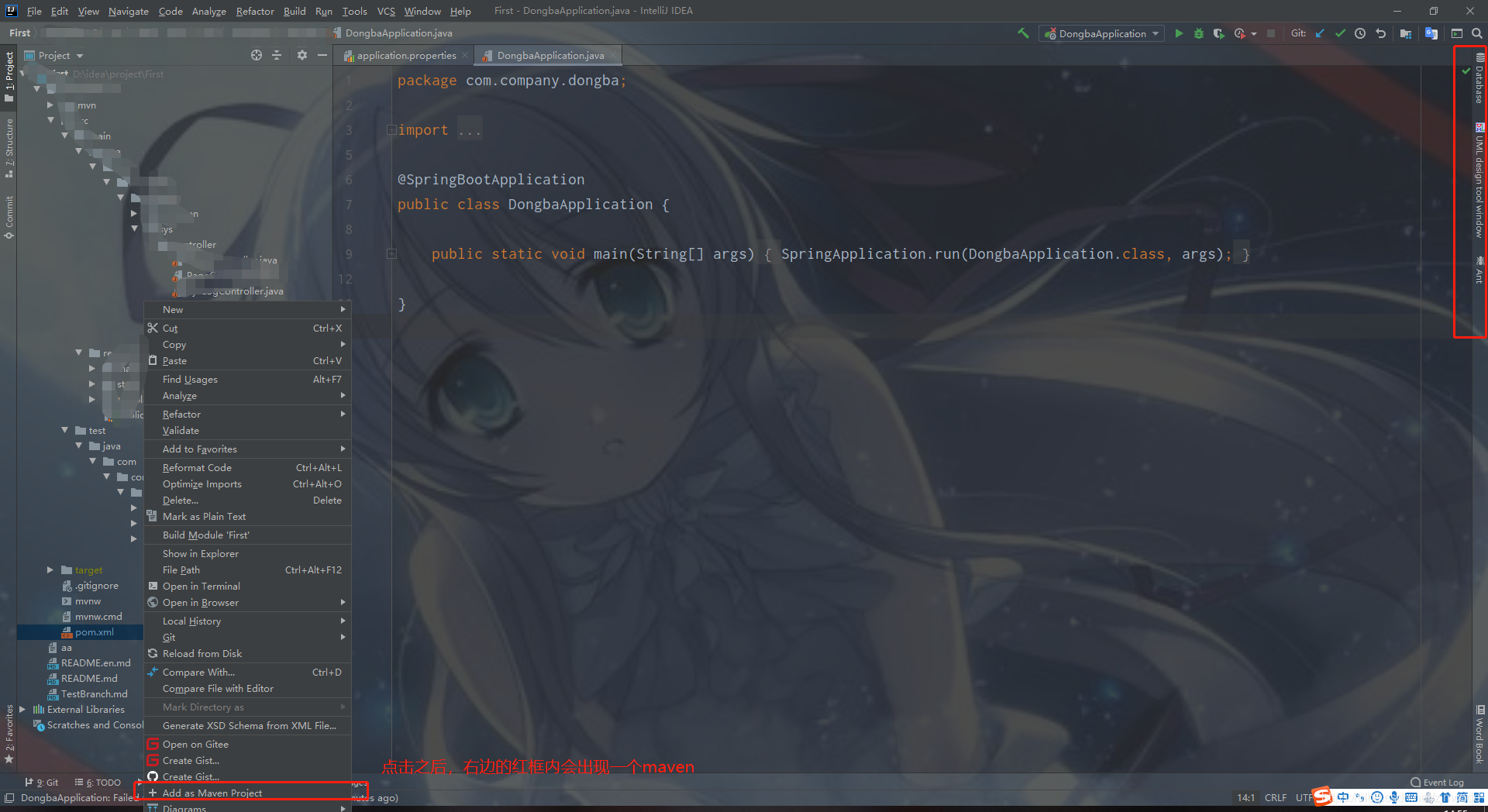This screenshot has width=1488, height=812.
Task: Expand the import fold in editor
Action: tap(392, 129)
